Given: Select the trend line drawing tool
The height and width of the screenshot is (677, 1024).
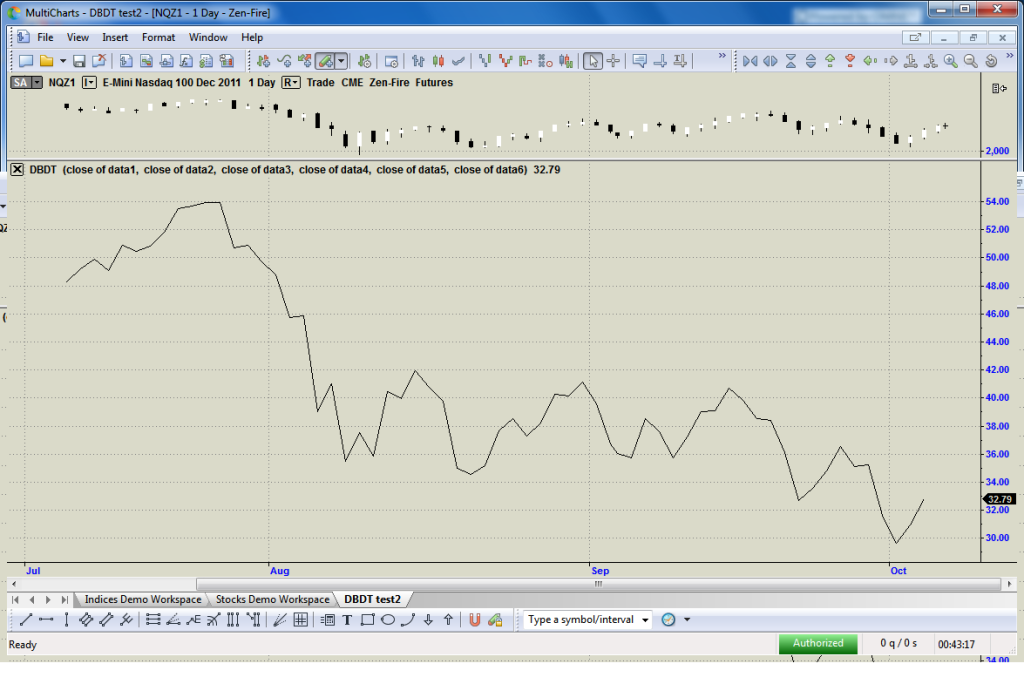Looking at the screenshot, I should 27,620.
